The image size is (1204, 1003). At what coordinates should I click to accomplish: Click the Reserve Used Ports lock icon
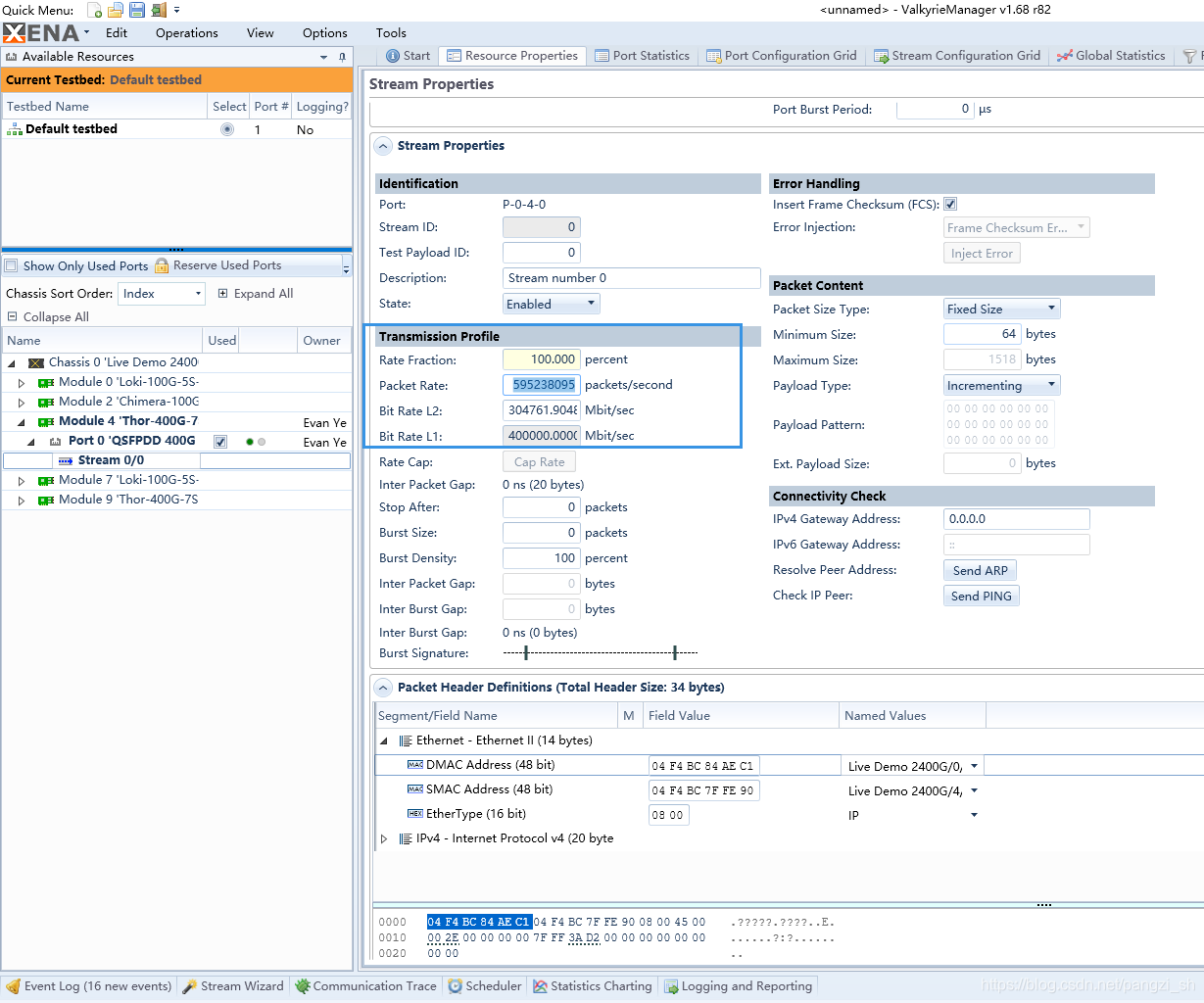tap(162, 265)
